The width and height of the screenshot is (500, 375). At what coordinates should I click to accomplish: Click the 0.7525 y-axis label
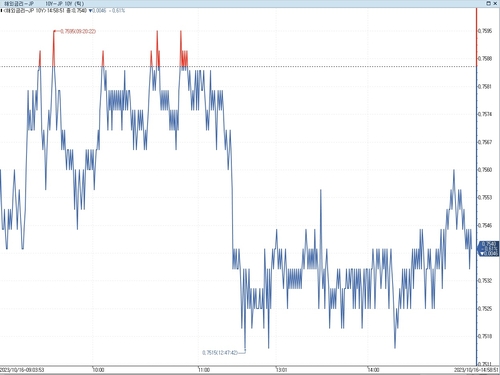coord(485,309)
